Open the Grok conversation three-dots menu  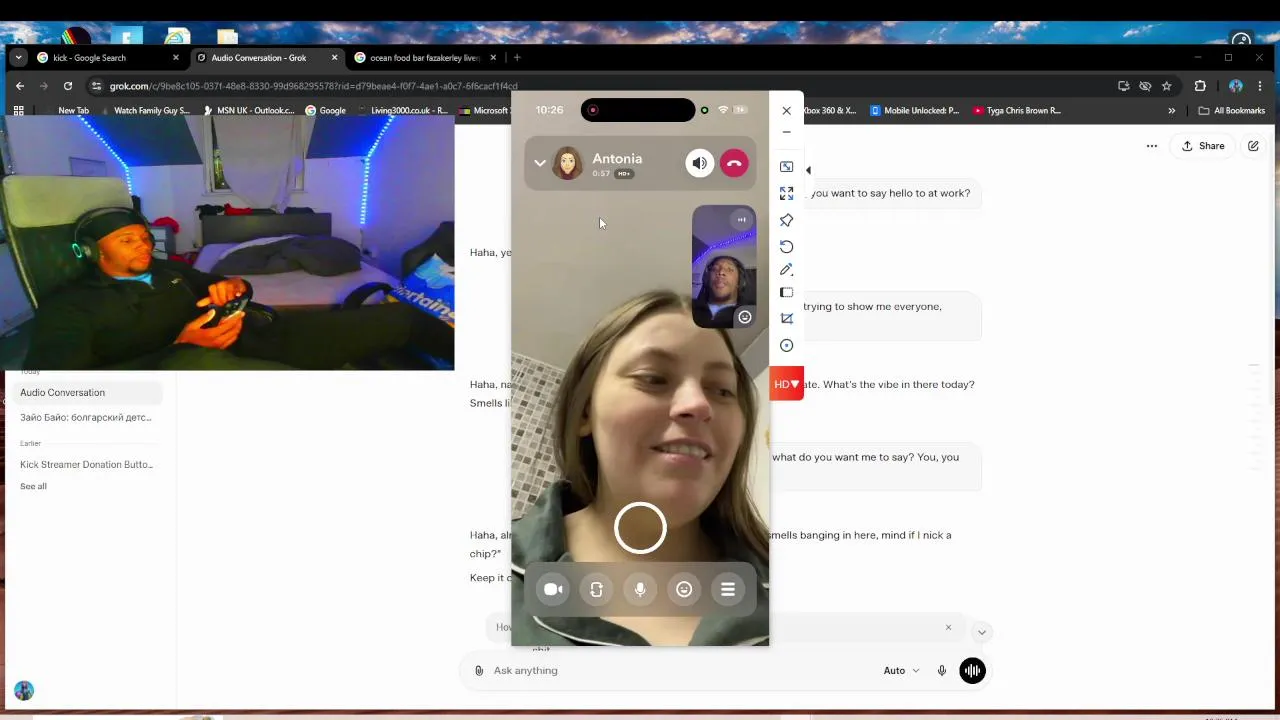(x=1152, y=146)
